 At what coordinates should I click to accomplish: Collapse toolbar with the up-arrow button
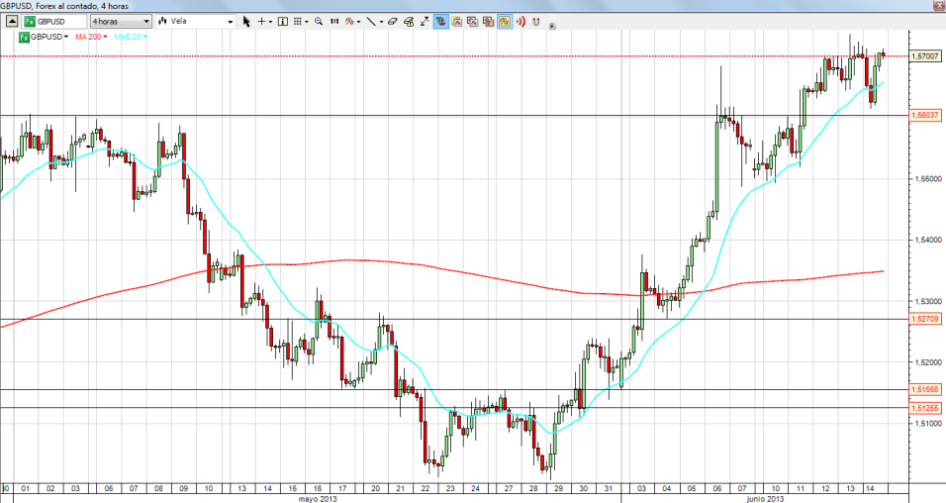tap(10, 20)
